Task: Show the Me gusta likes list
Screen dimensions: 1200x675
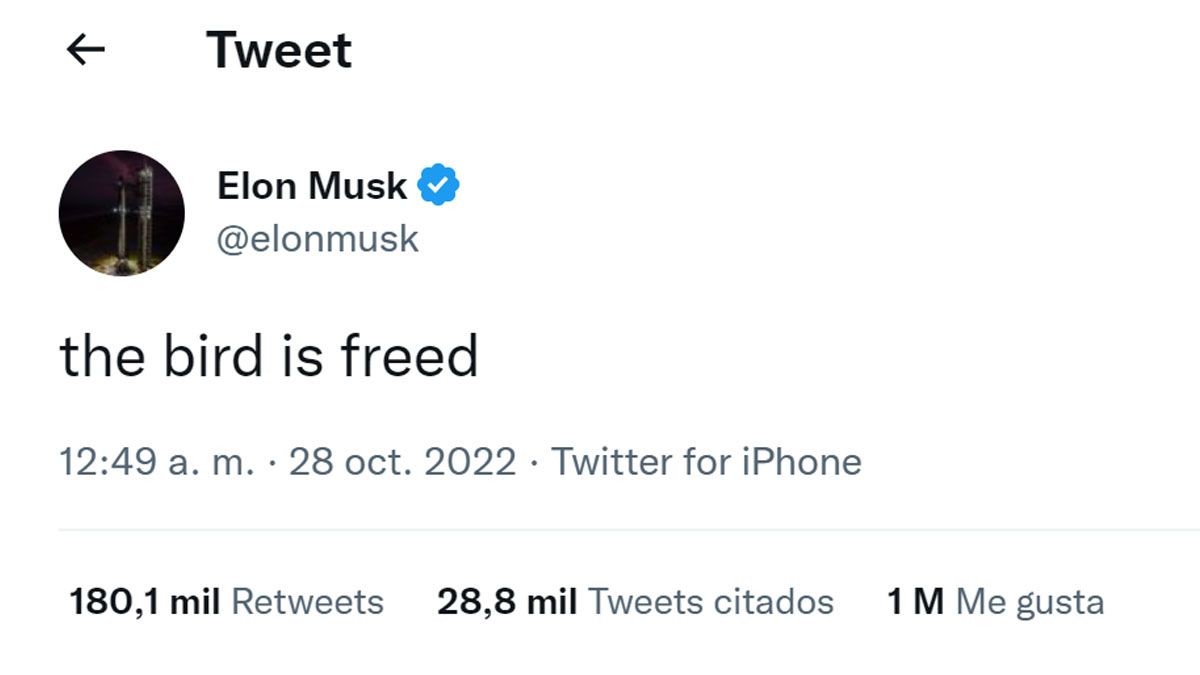Action: coord(1029,602)
